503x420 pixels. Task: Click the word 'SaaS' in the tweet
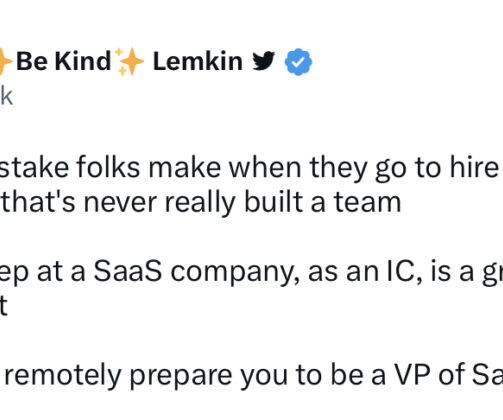point(128,271)
